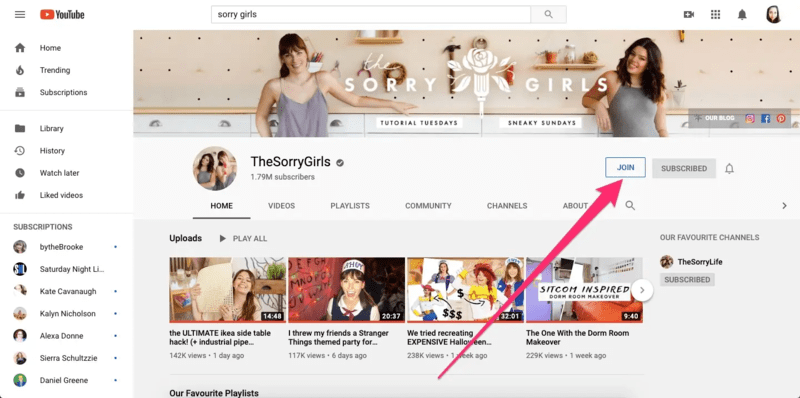Open the YouTube apps grid

[x=715, y=14]
